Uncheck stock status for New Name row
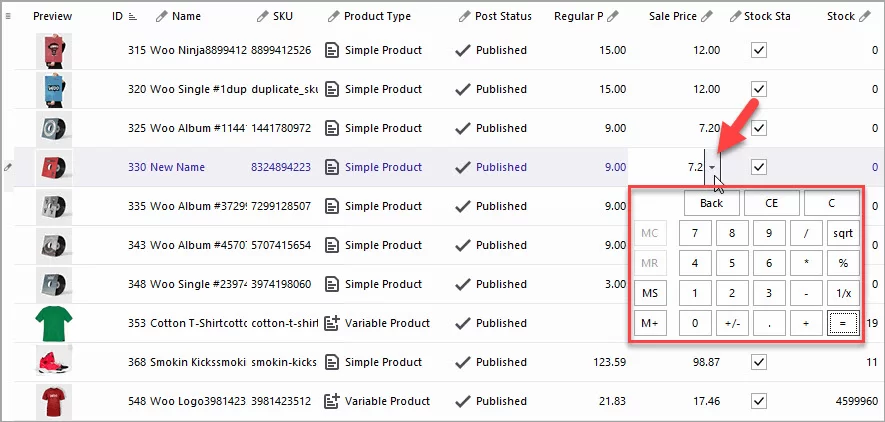Screen dimensions: 885x422 pyautogui.click(x=758, y=167)
